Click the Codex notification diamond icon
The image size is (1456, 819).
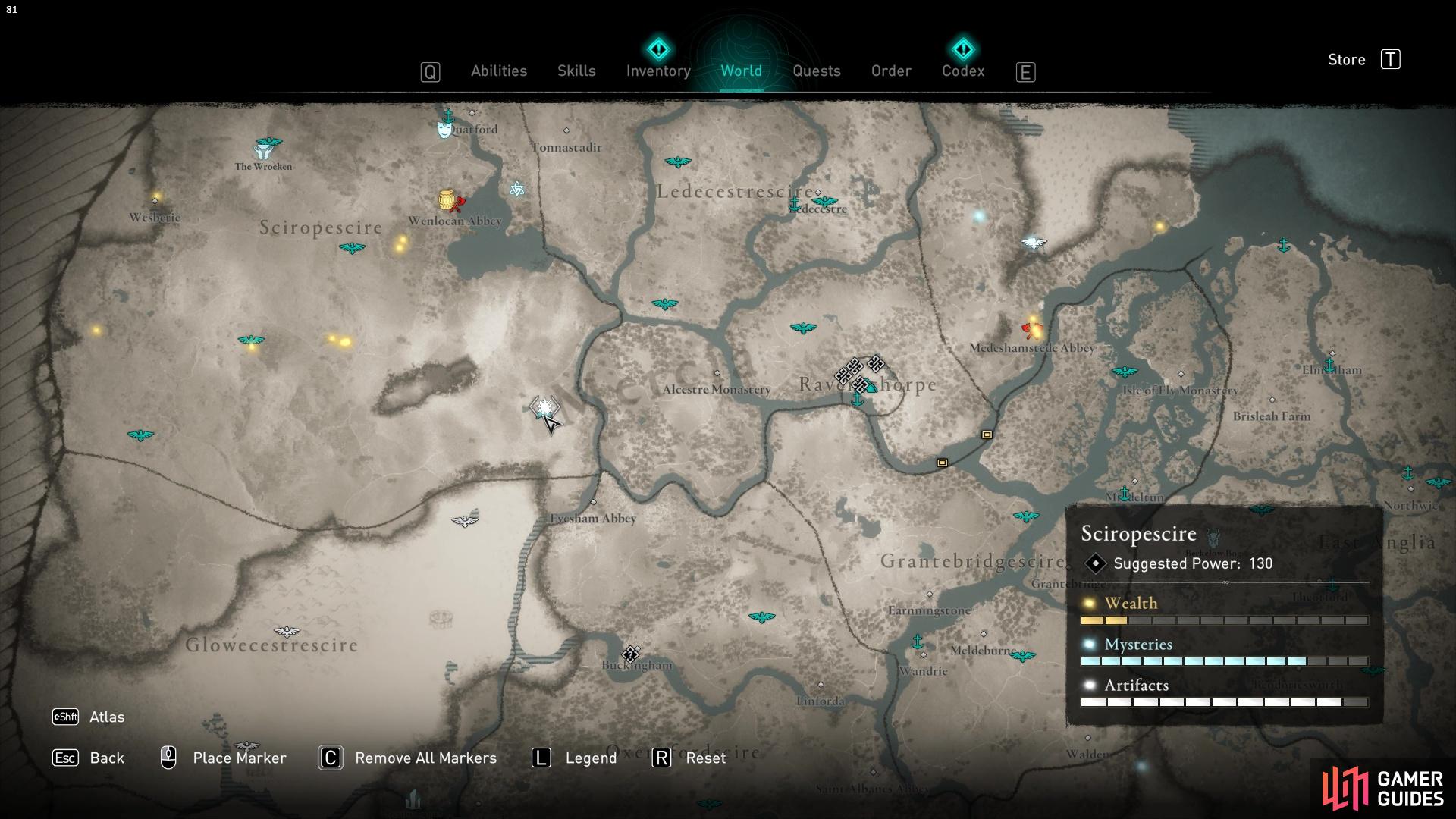pyautogui.click(x=963, y=49)
